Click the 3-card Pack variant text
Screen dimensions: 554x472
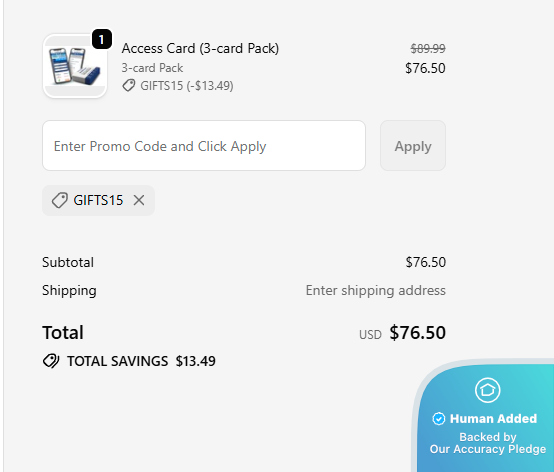pyautogui.click(x=152, y=68)
